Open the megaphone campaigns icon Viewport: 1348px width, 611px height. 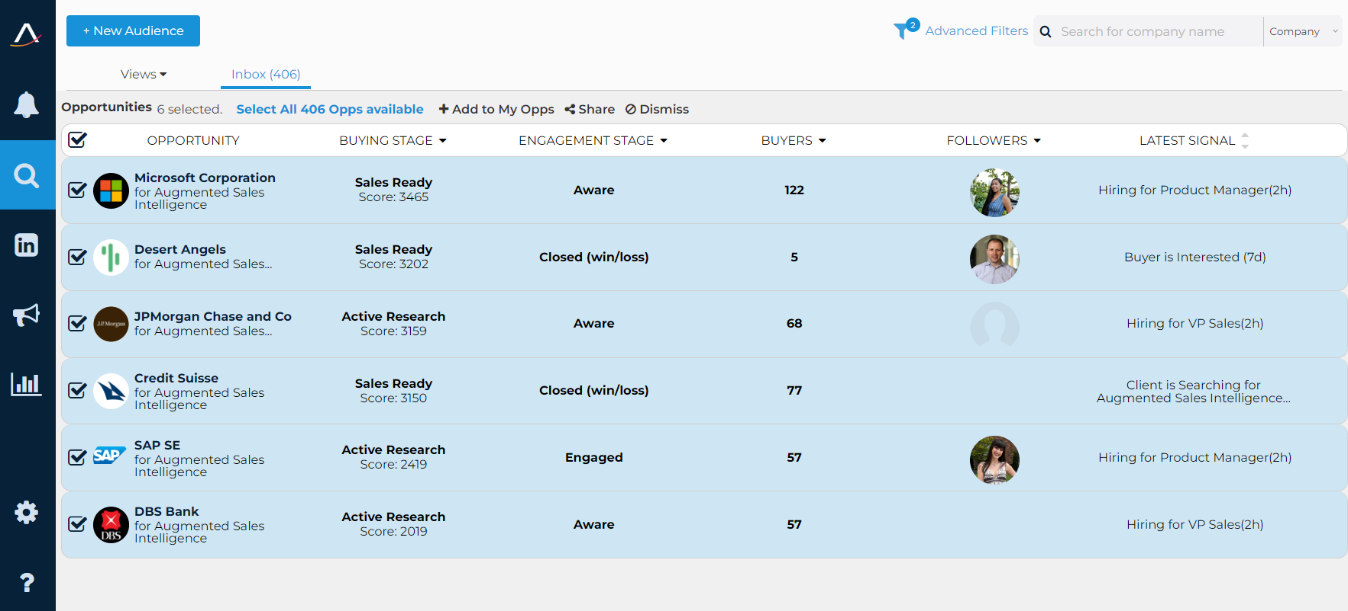tap(26, 315)
